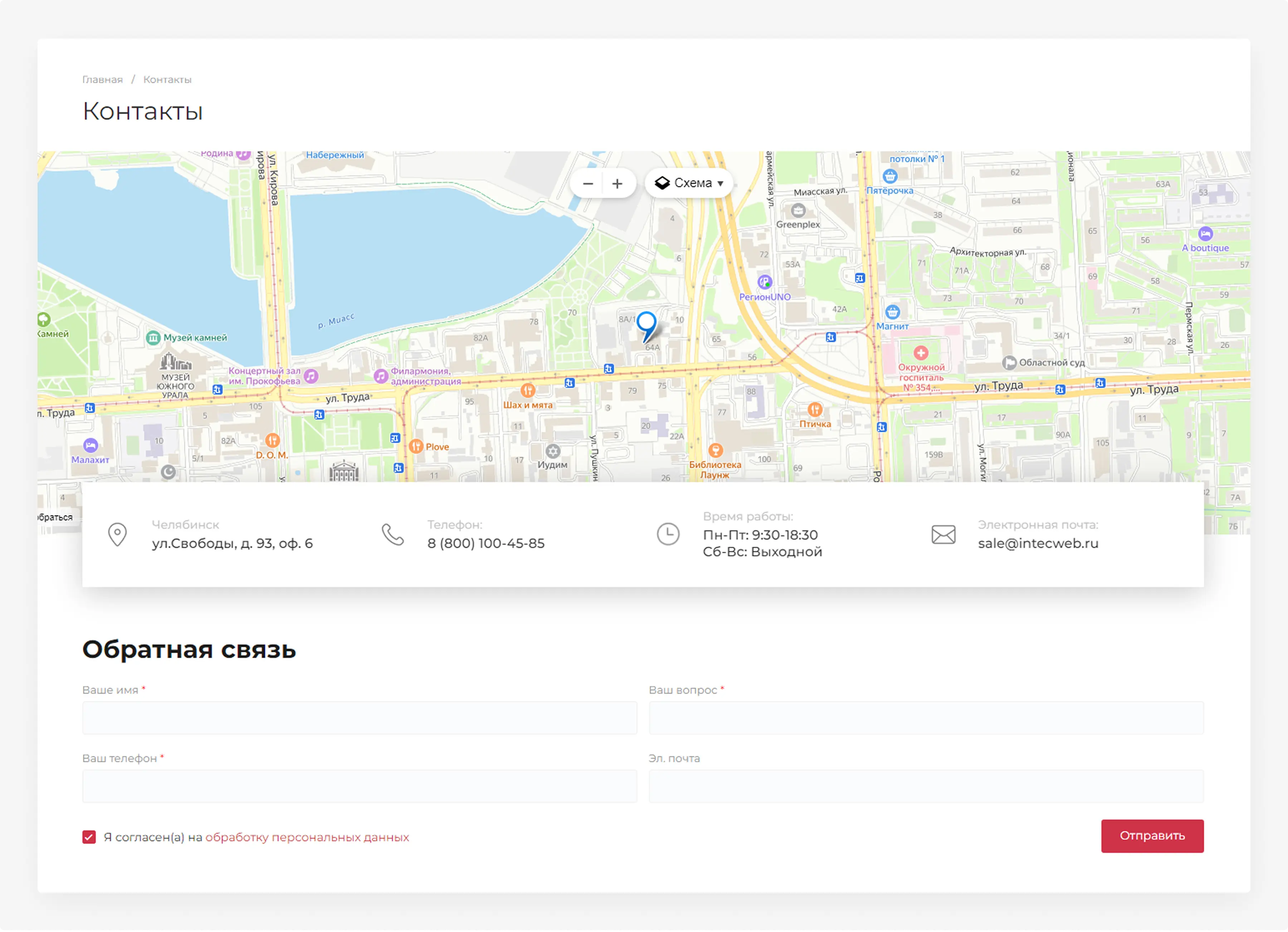Click the Greenplex map marker icon
This screenshot has width=1288, height=932.
click(x=798, y=211)
